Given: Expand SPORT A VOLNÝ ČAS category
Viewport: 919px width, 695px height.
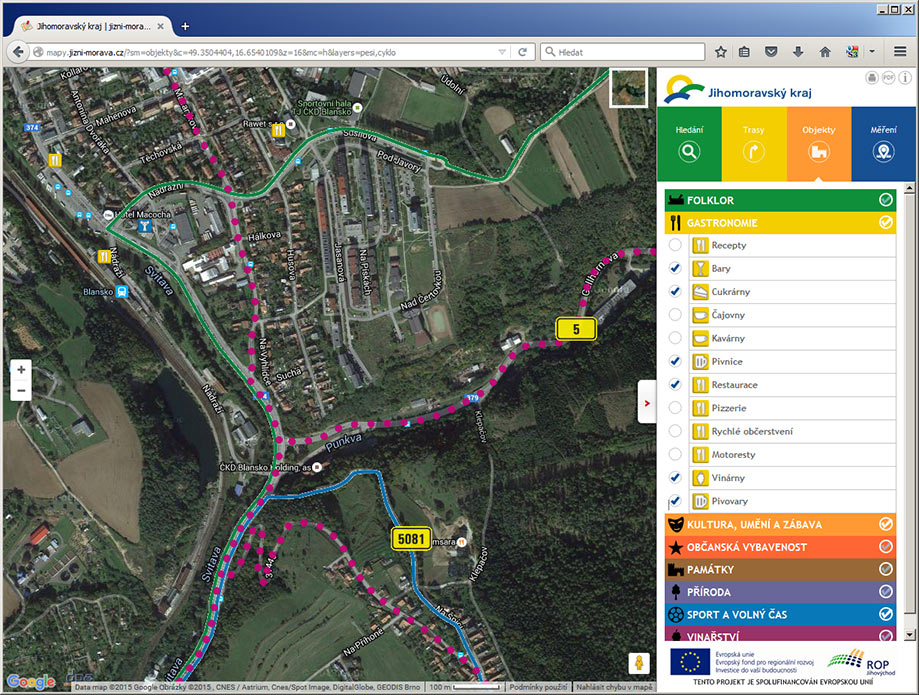Looking at the screenshot, I should click(780, 614).
